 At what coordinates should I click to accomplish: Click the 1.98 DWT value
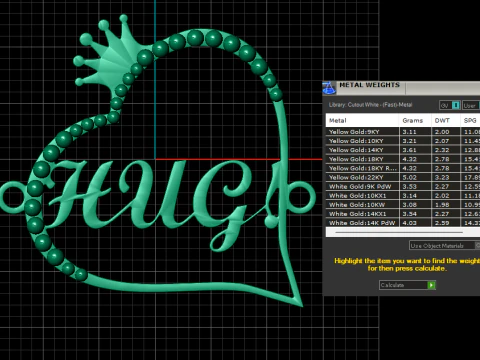pyautogui.click(x=442, y=205)
